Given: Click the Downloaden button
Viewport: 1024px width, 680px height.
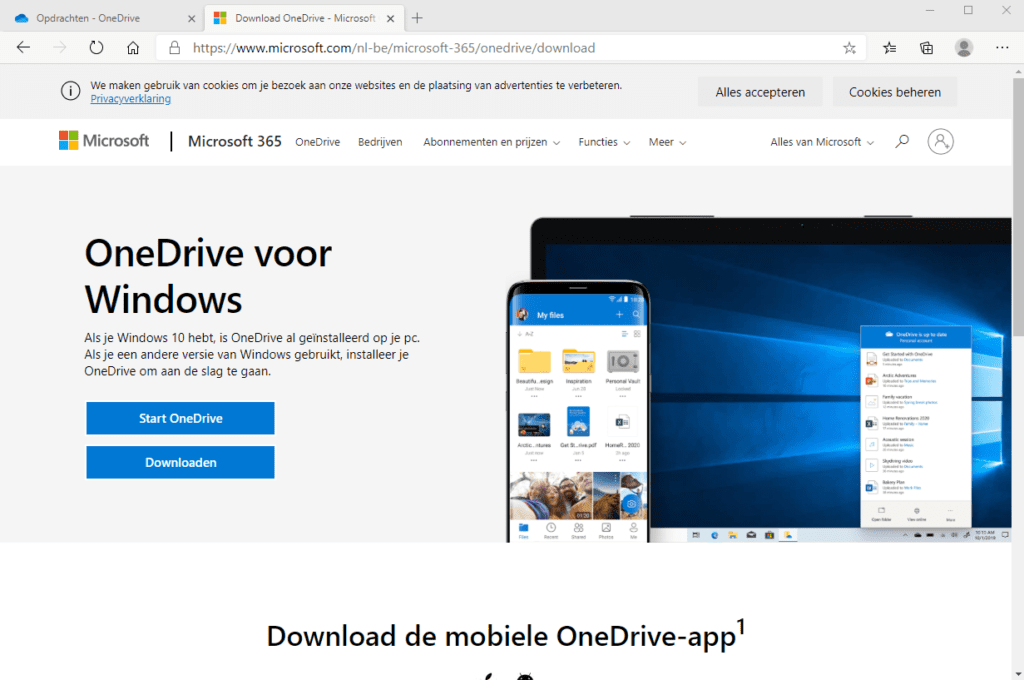Looking at the screenshot, I should click(x=180, y=462).
